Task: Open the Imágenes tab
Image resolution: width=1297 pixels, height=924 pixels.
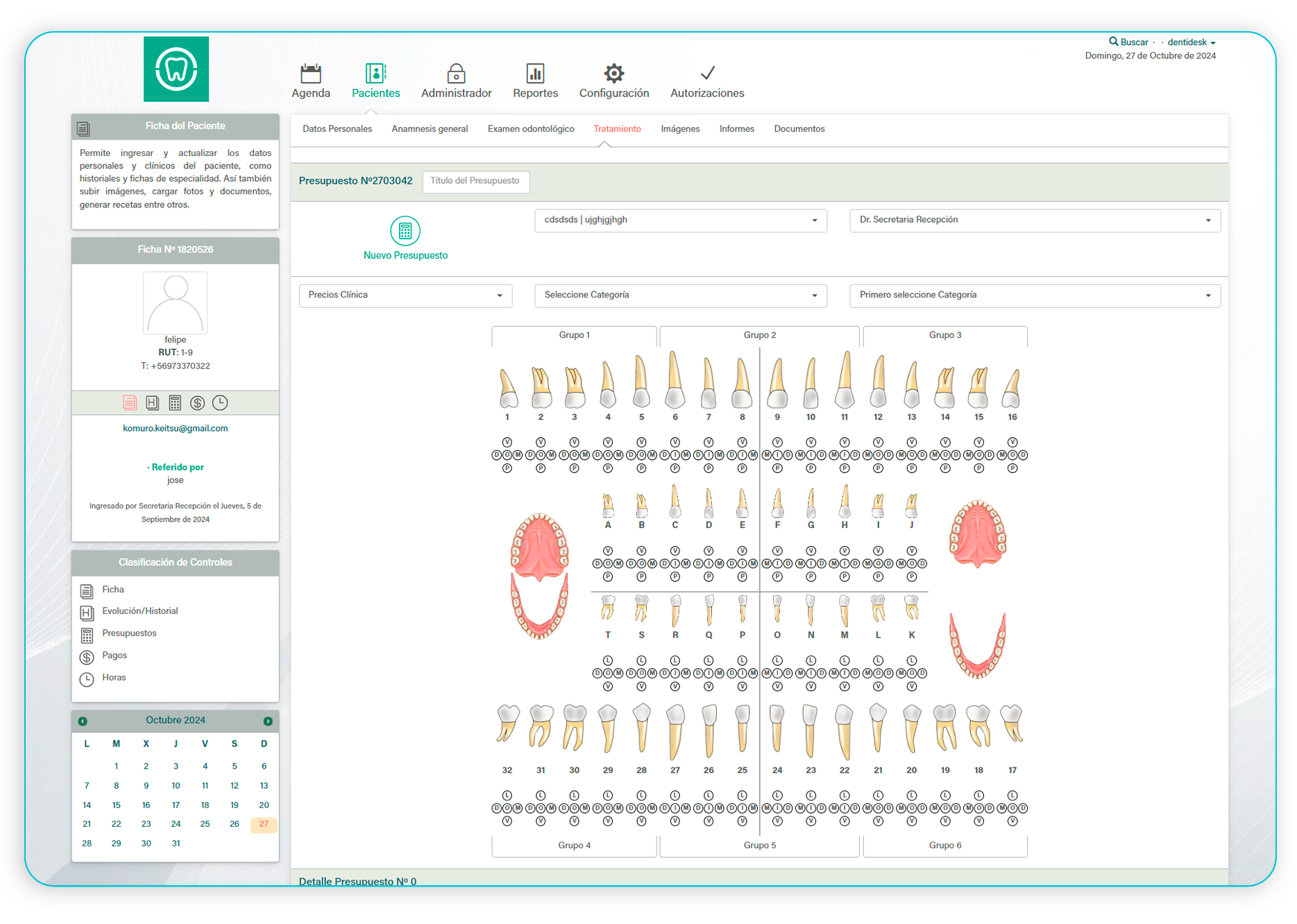Action: click(x=680, y=129)
